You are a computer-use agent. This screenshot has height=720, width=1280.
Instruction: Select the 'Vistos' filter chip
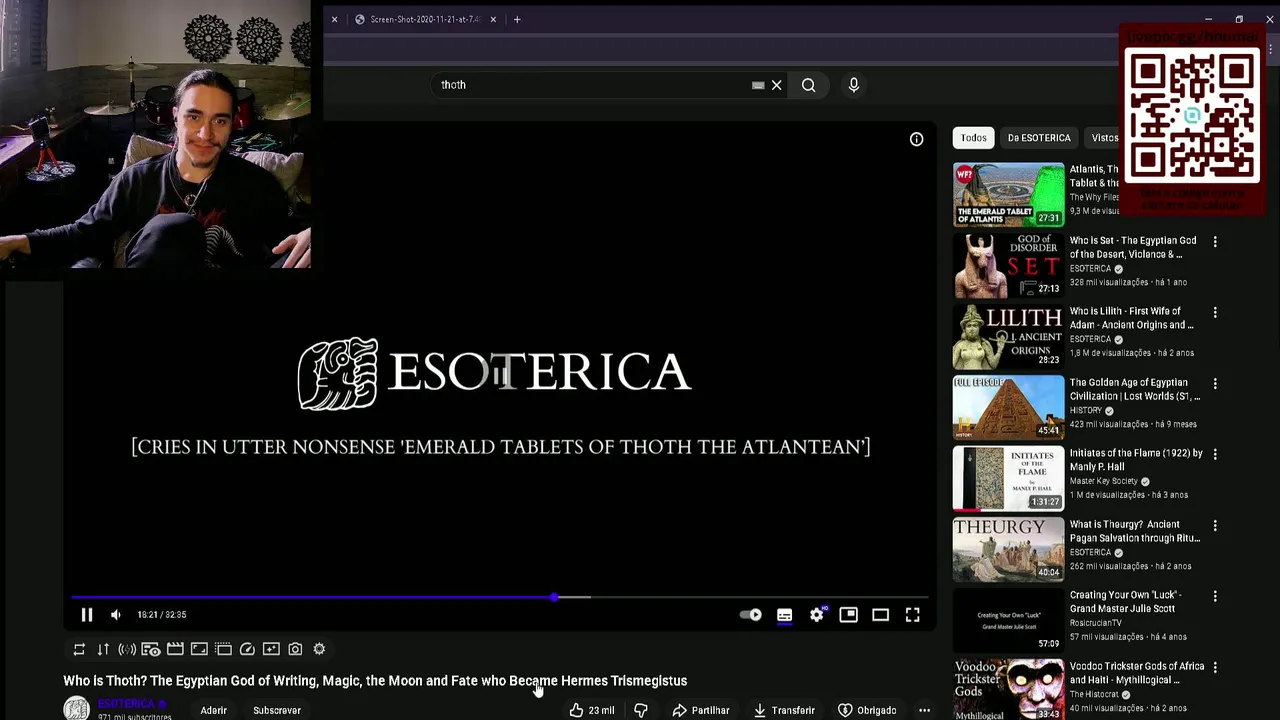[x=1104, y=138]
